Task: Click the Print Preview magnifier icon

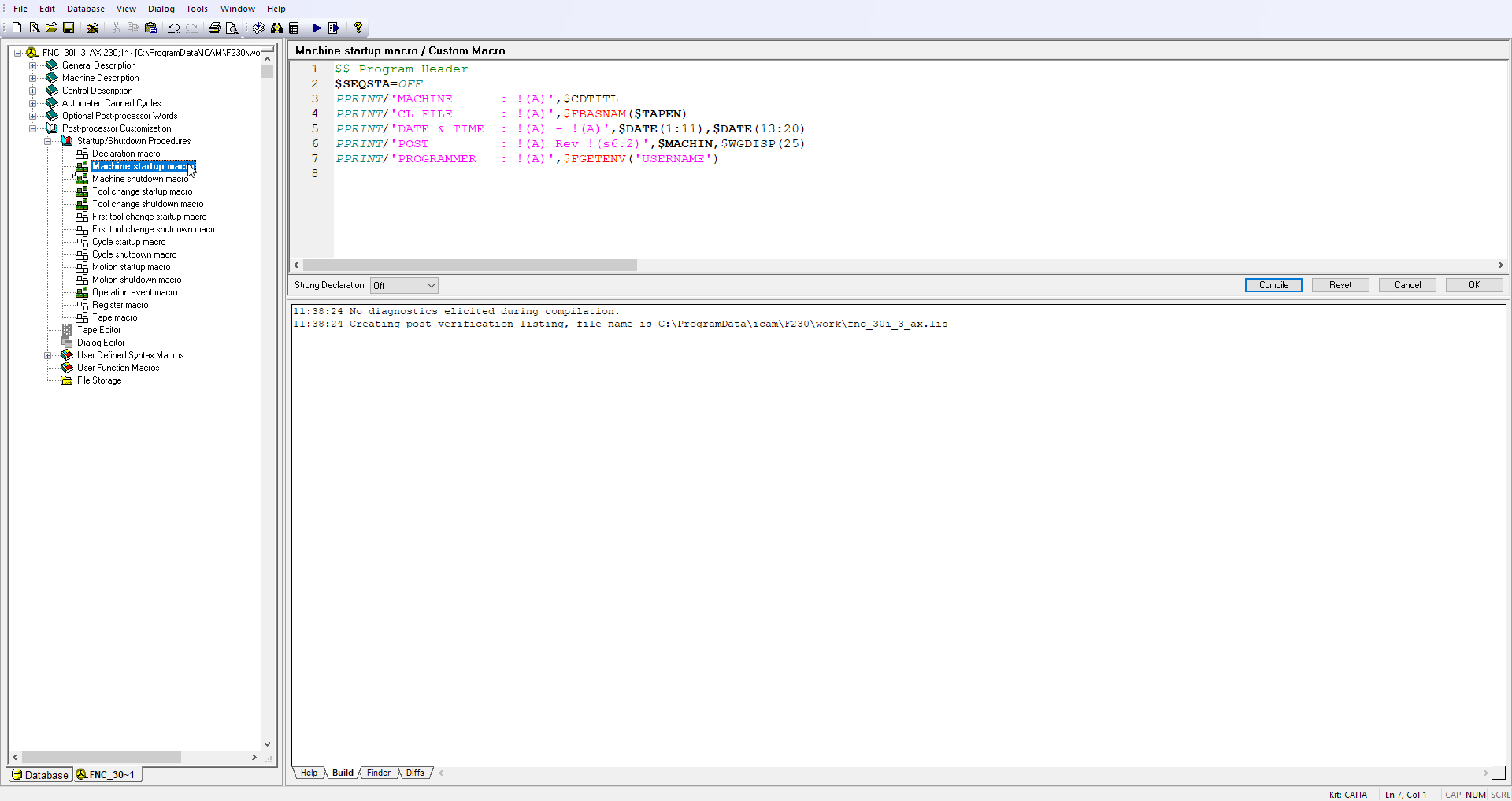Action: point(232,28)
